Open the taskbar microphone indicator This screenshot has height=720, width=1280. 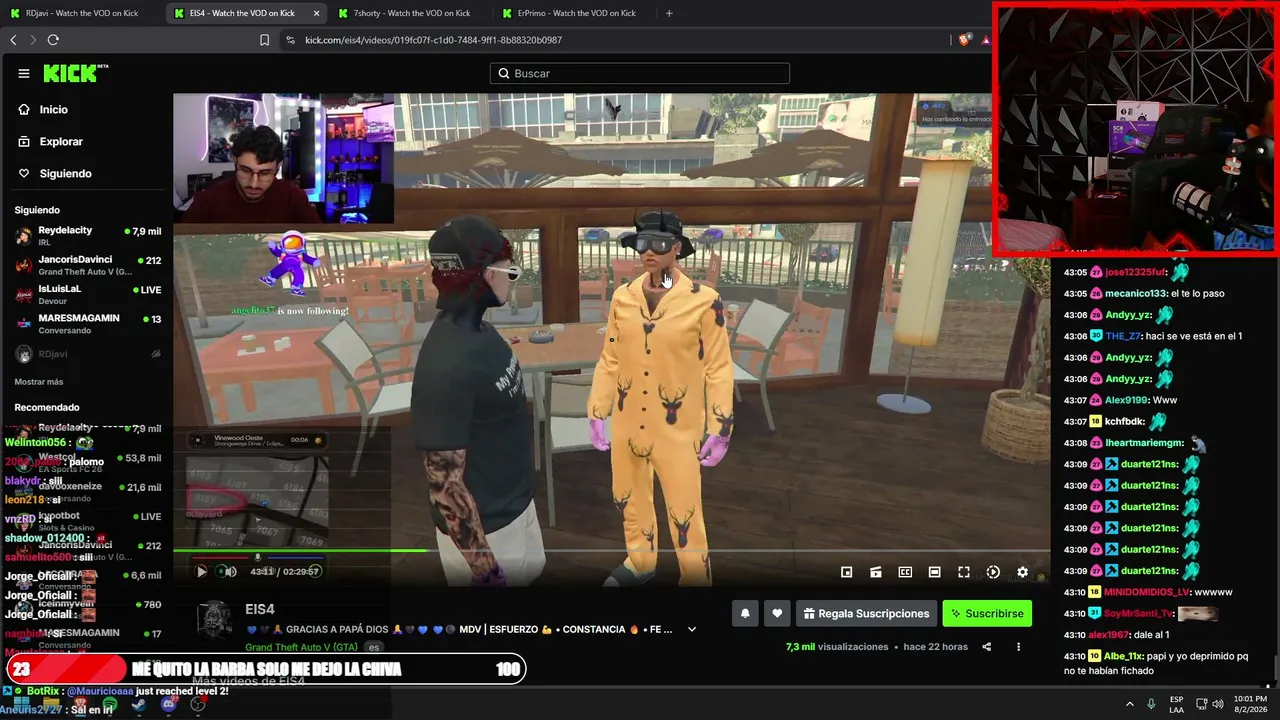click(1151, 704)
